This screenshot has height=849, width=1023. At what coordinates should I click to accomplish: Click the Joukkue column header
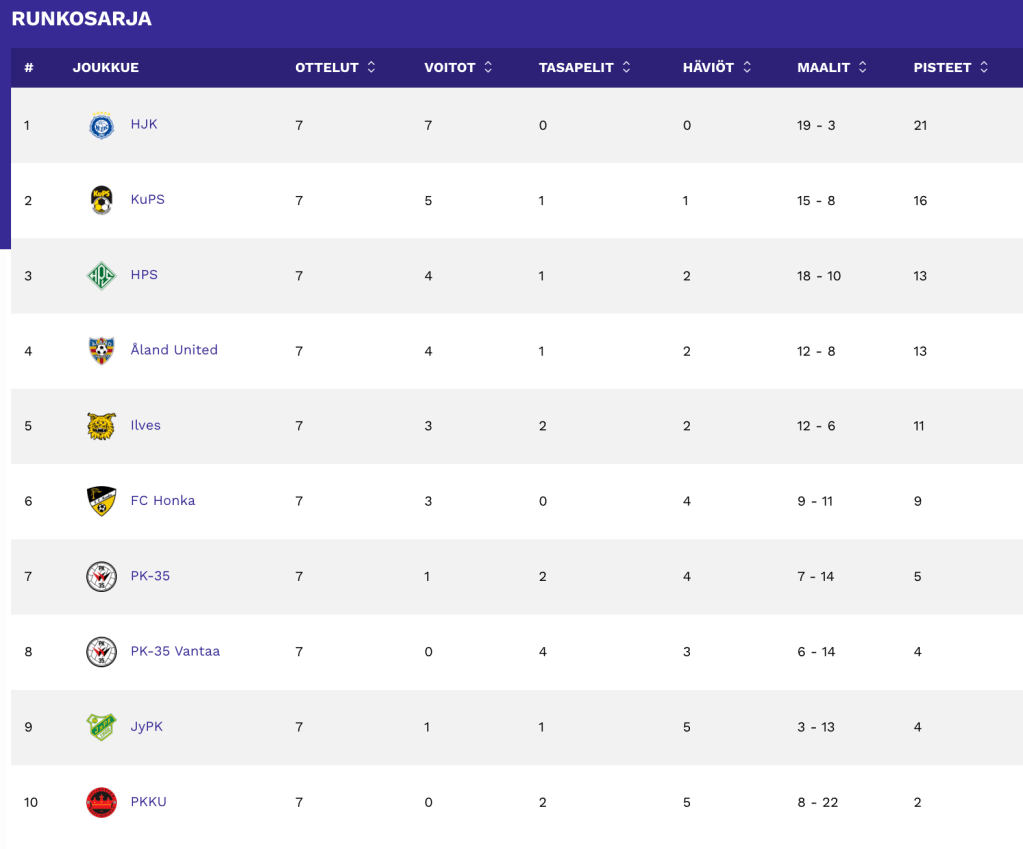[106, 68]
